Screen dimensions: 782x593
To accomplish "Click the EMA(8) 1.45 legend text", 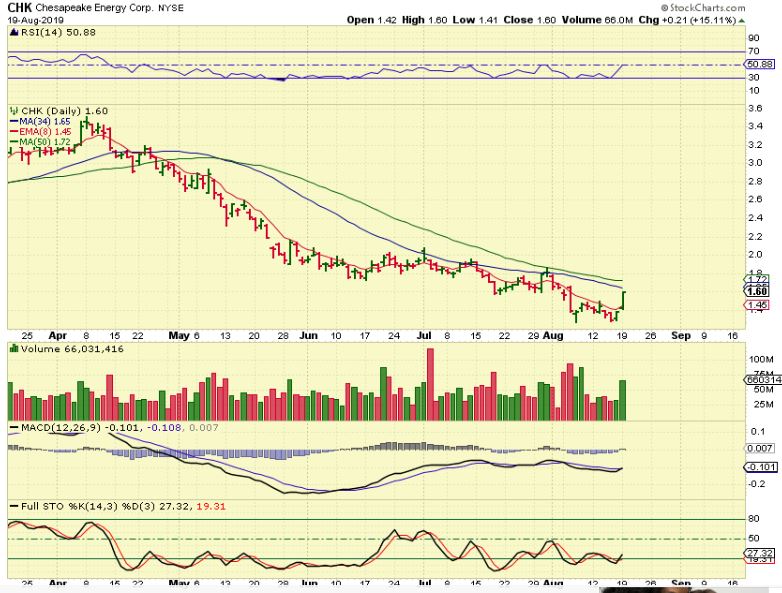I will (x=45, y=132).
